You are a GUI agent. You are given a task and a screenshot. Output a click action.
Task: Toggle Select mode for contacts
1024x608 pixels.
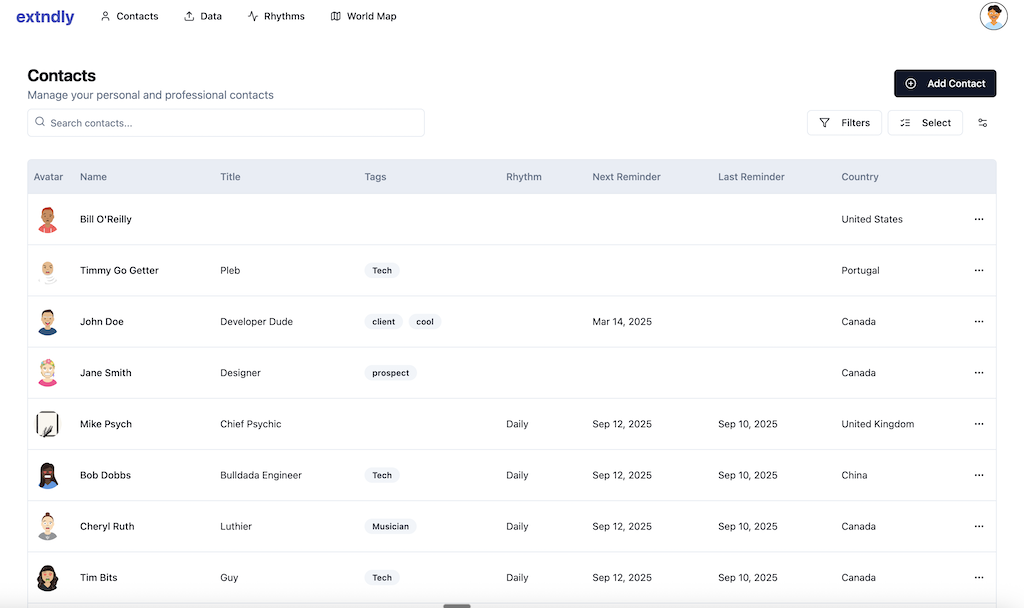tap(925, 123)
